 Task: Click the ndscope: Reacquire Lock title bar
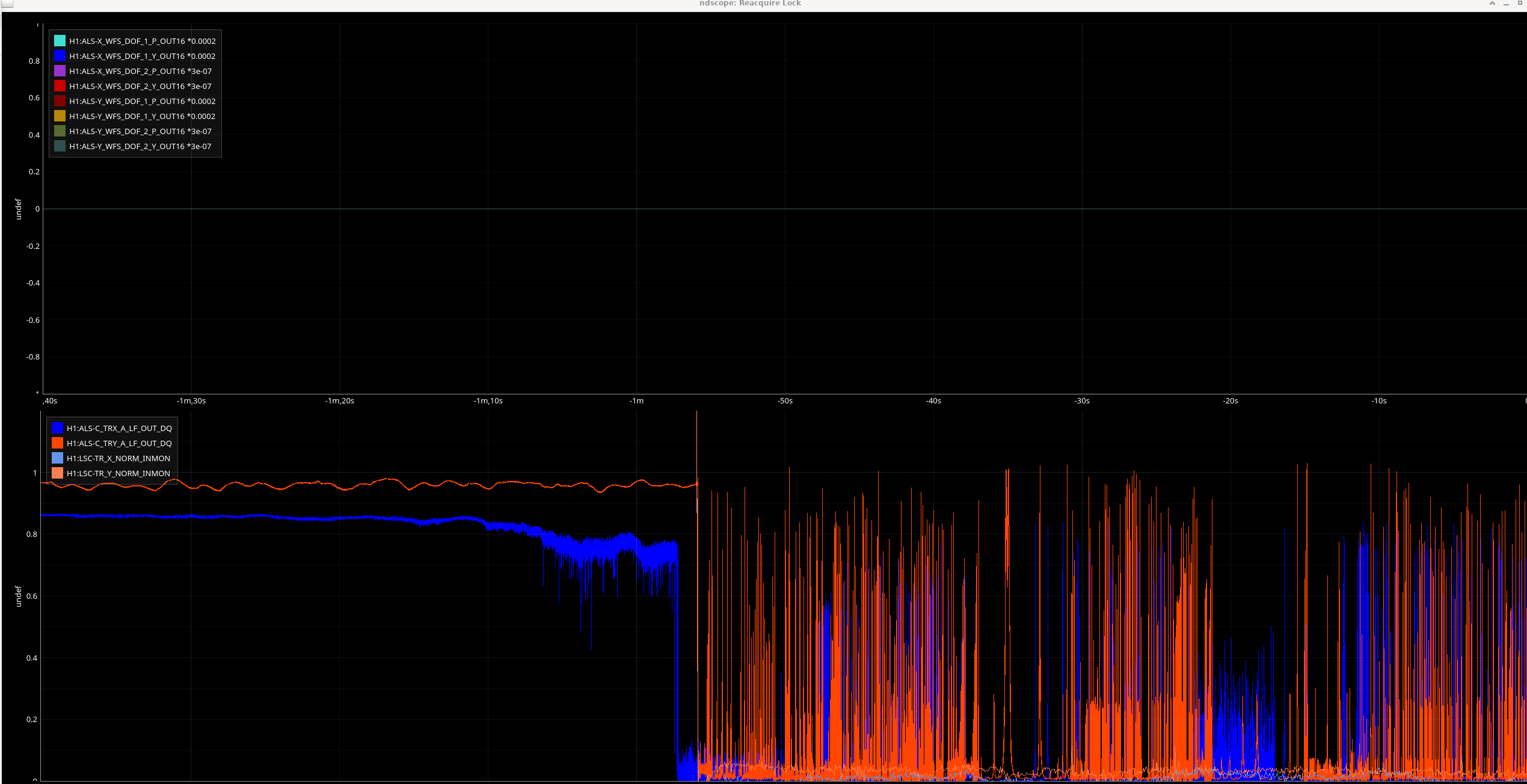tap(750, 4)
